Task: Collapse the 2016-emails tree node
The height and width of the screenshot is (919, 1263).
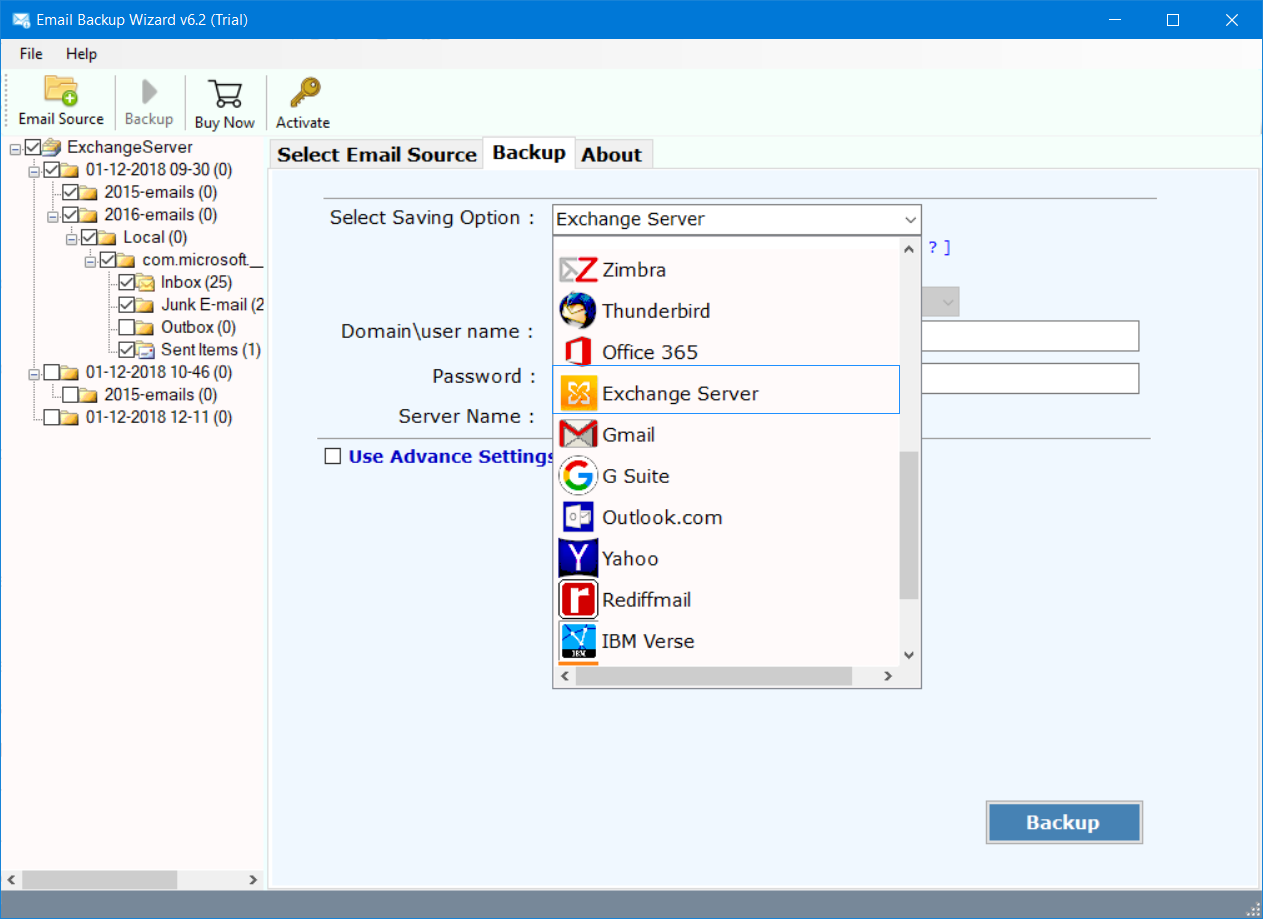Action: click(x=53, y=216)
